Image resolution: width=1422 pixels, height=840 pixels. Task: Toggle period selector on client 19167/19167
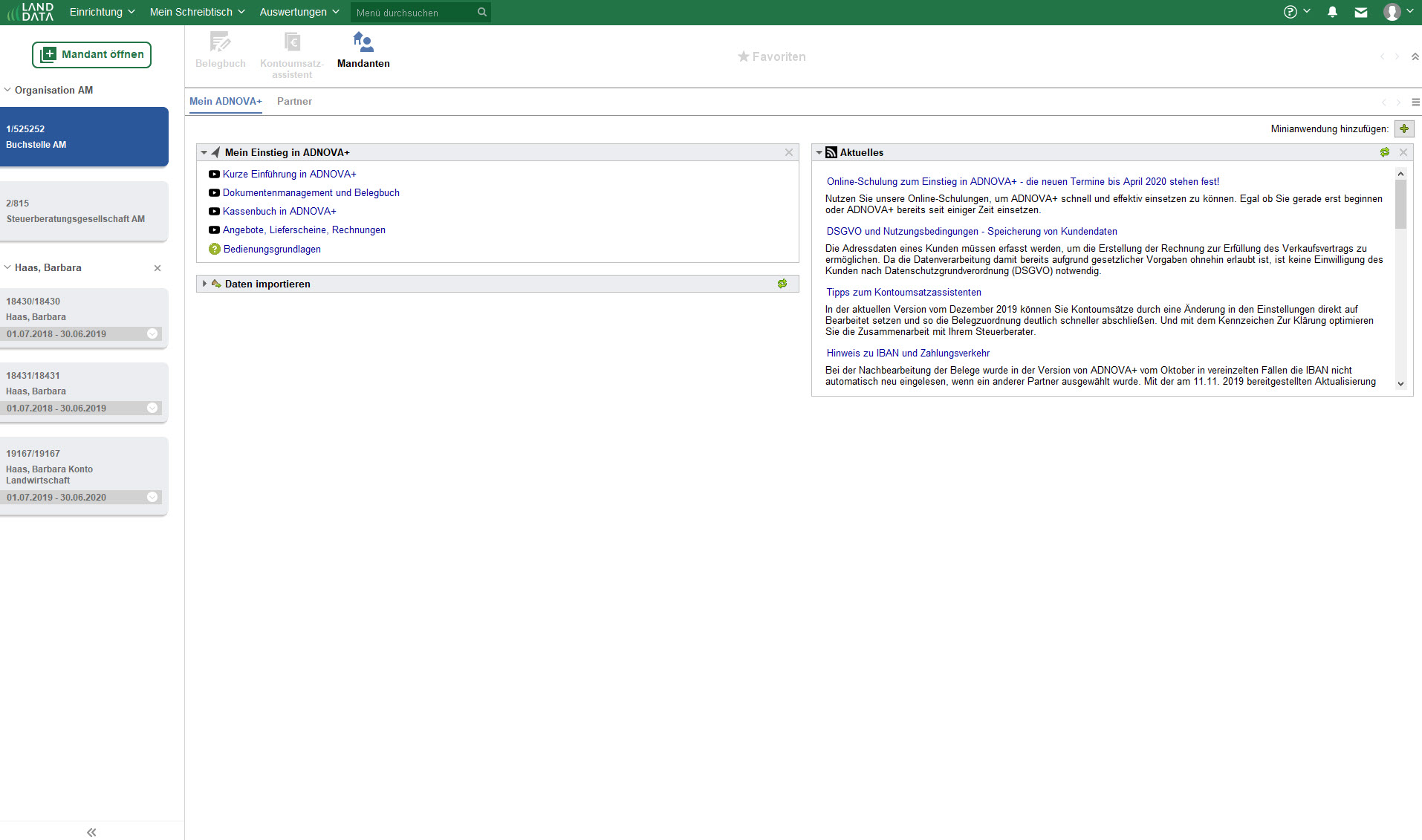(x=152, y=497)
